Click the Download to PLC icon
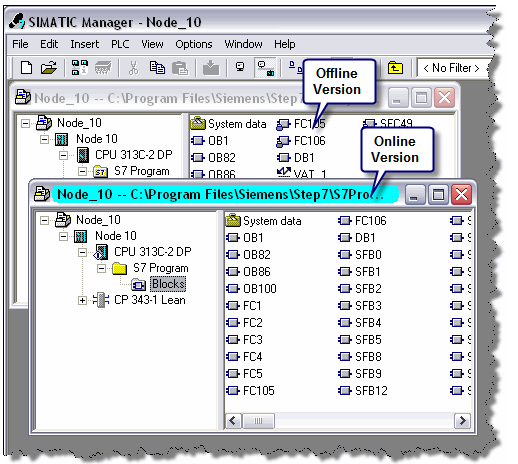Image resolution: width=518 pixels, height=464 pixels. 211,68
